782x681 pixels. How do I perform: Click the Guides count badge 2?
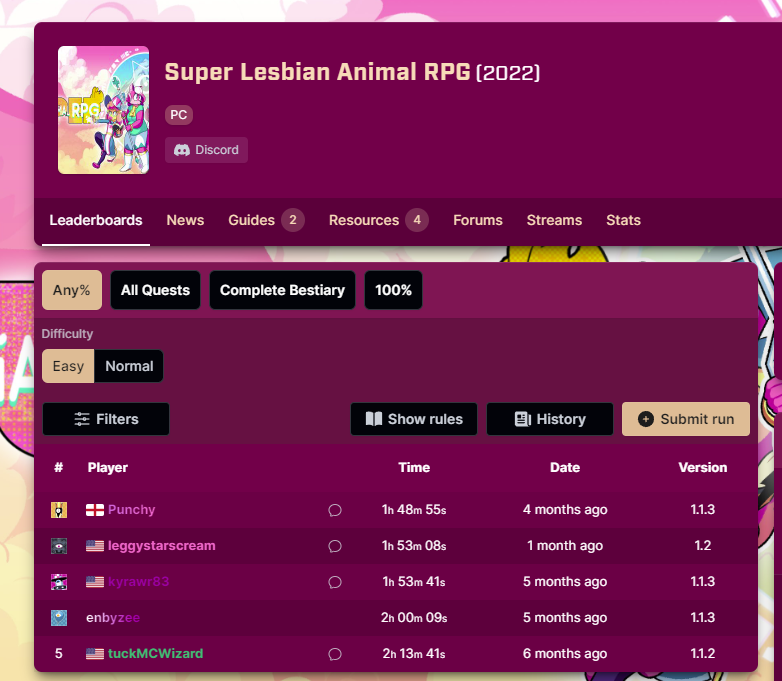[x=293, y=220]
